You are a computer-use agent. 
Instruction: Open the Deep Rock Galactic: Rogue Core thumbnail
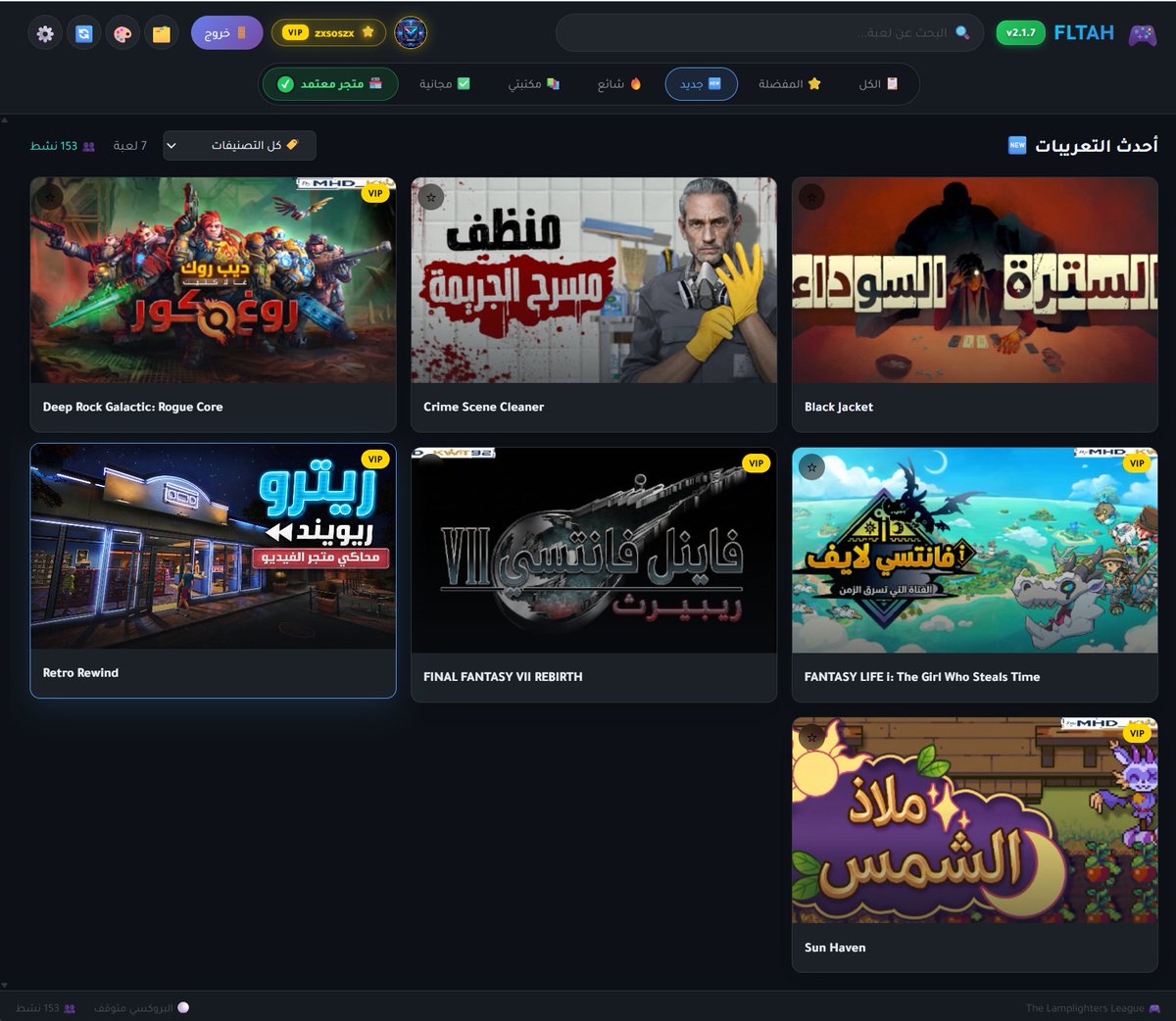click(x=213, y=280)
